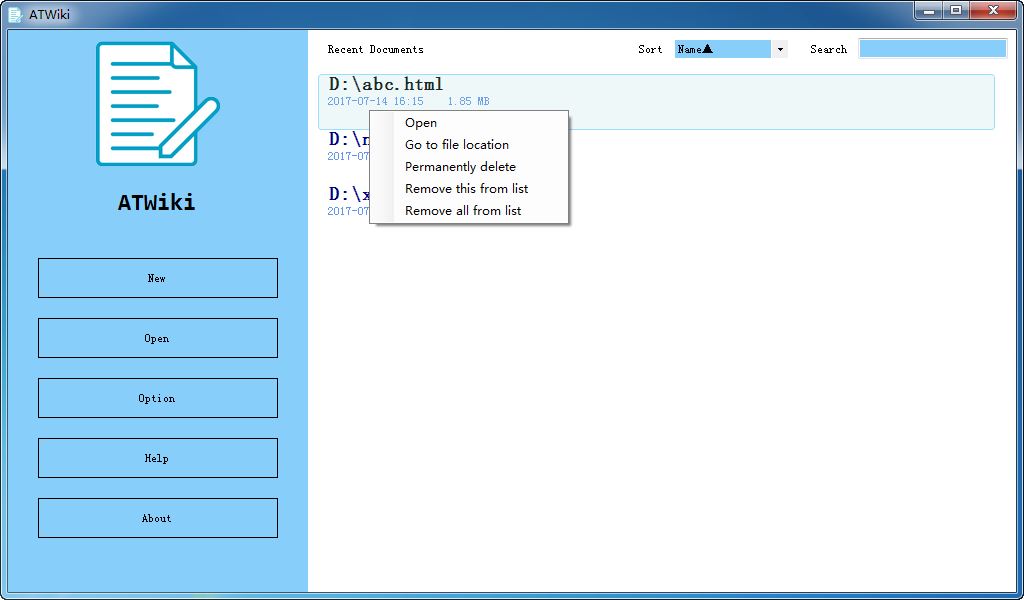Viewport: 1024px width, 600px height.
Task: Click the ATWiki sidebar title text
Action: pyautogui.click(x=157, y=202)
